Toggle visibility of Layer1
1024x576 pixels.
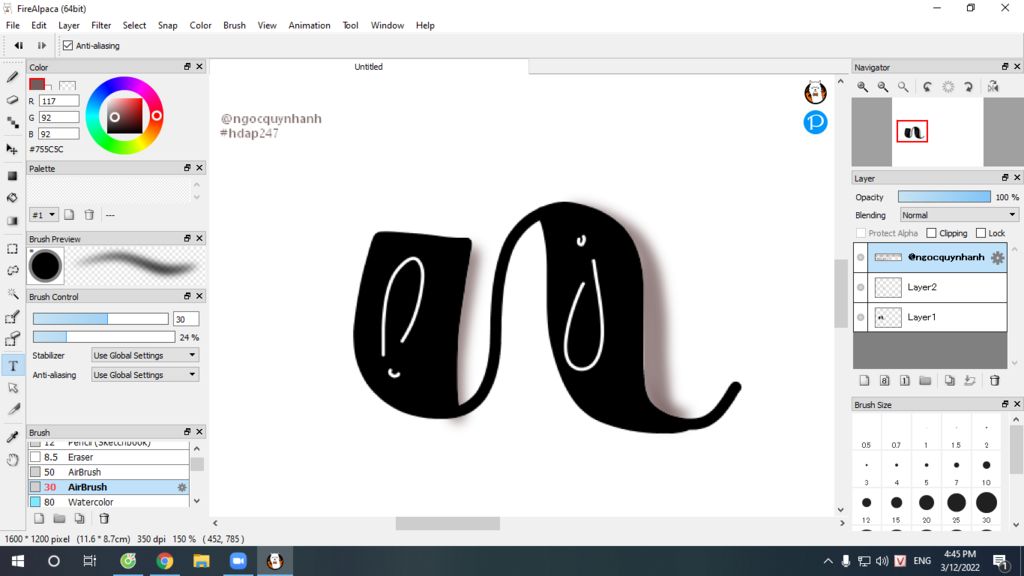coord(861,317)
